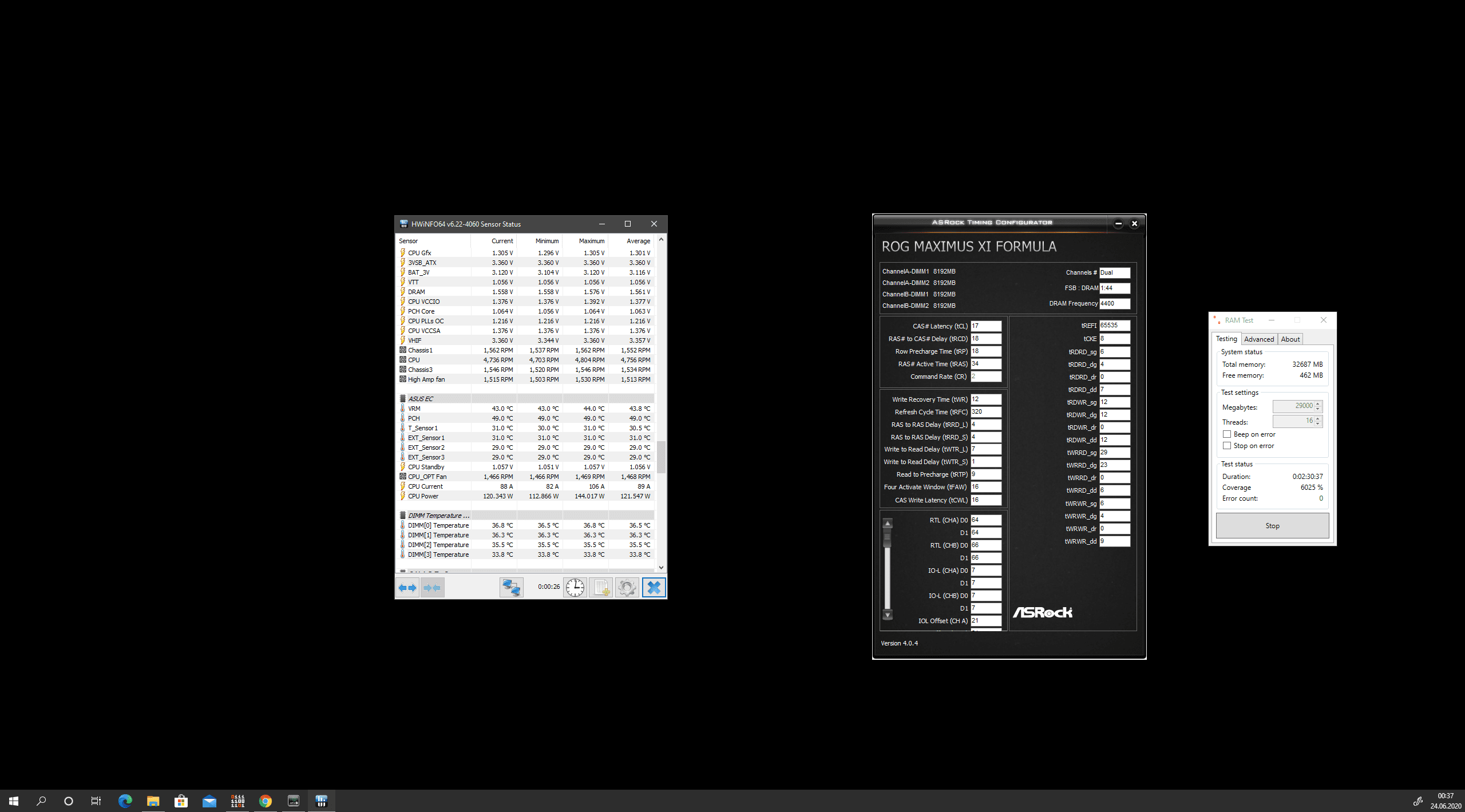Select the DIMM[0] Temperature row
Viewport: 1465px width, 812px height.
(x=525, y=525)
